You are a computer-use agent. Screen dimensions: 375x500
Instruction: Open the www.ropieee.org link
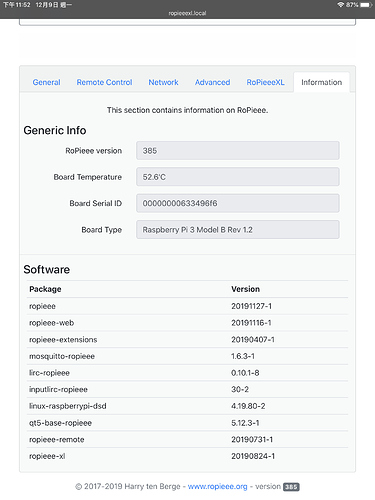click(217, 487)
